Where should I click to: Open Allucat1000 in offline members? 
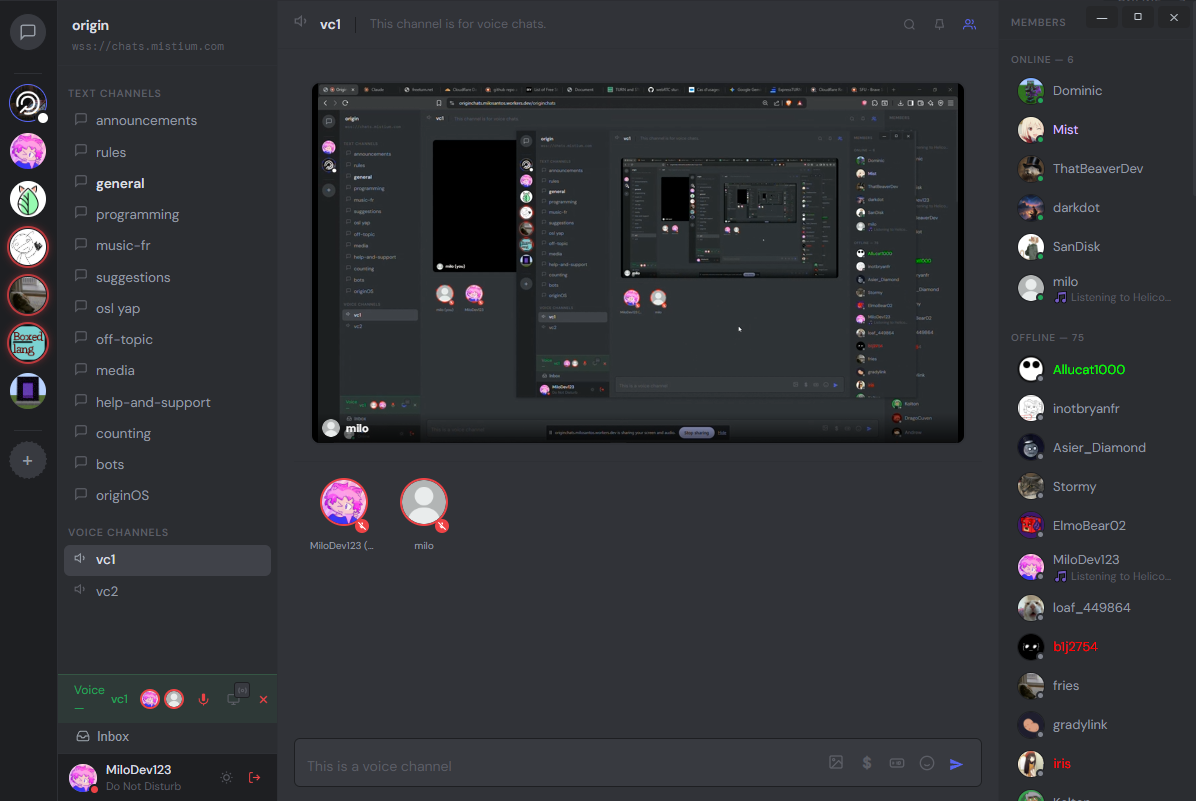(1096, 369)
